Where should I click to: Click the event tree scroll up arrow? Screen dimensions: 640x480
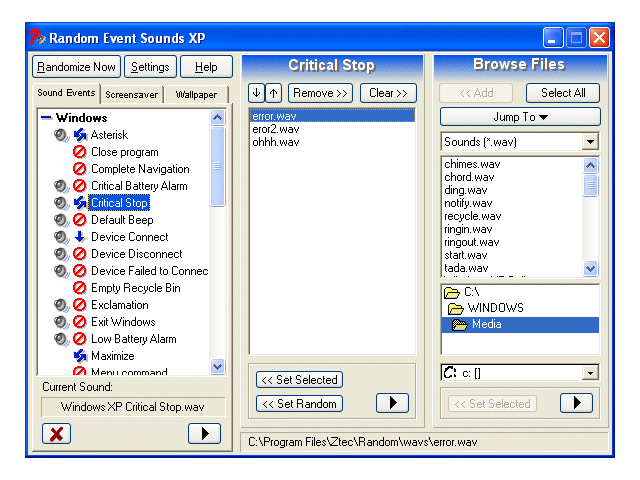point(218,118)
